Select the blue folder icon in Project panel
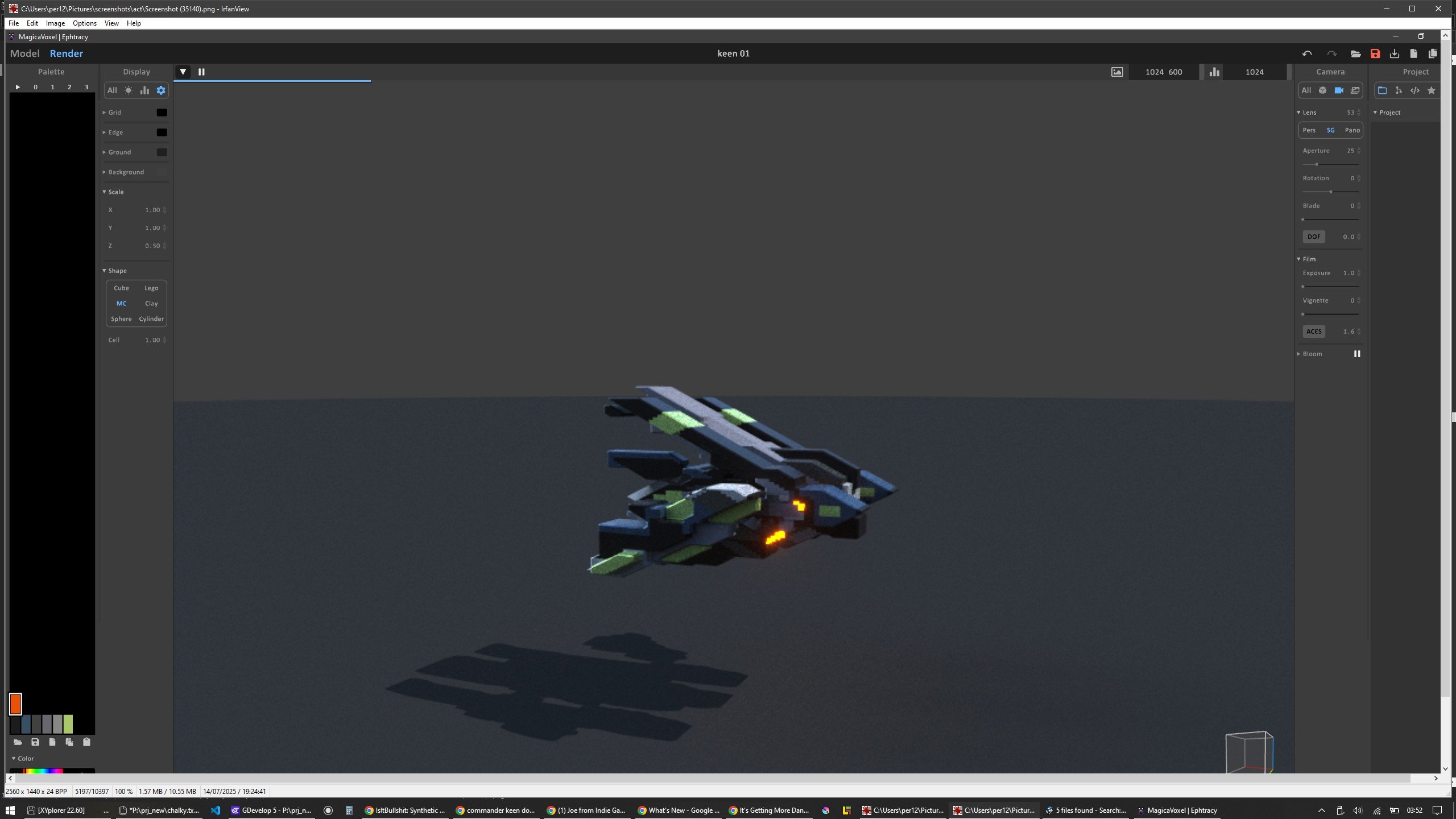1456x819 pixels. tap(1382, 90)
